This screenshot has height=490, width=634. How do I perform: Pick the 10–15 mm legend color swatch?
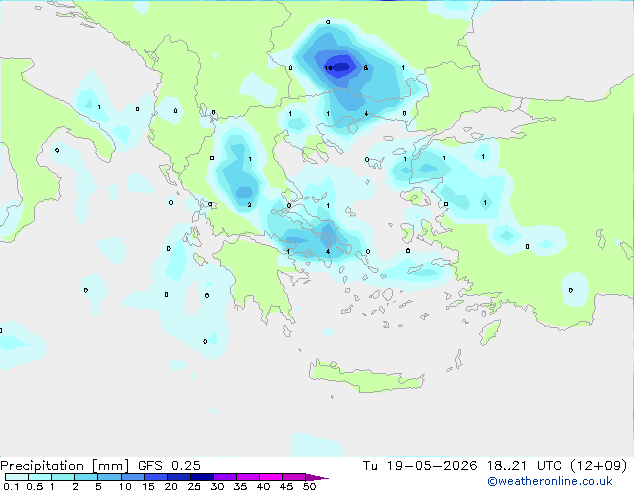click(x=132, y=477)
